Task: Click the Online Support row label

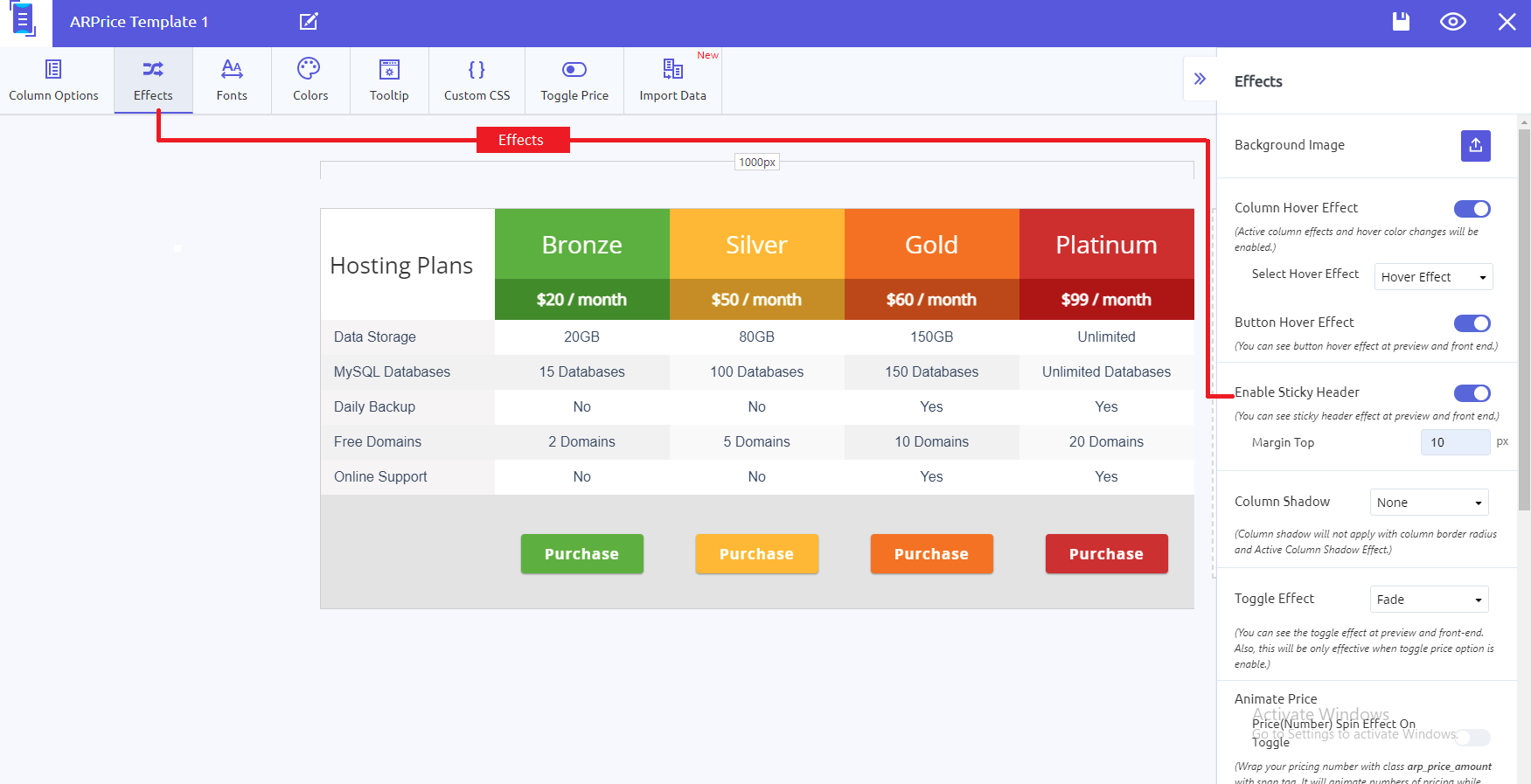Action: [x=380, y=477]
